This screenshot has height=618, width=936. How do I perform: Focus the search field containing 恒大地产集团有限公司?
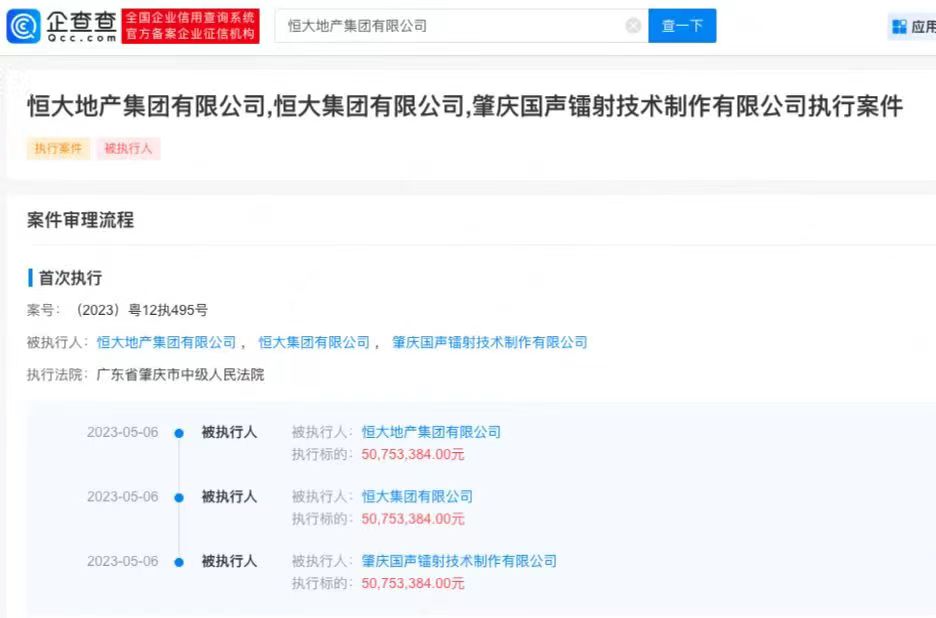click(461, 26)
